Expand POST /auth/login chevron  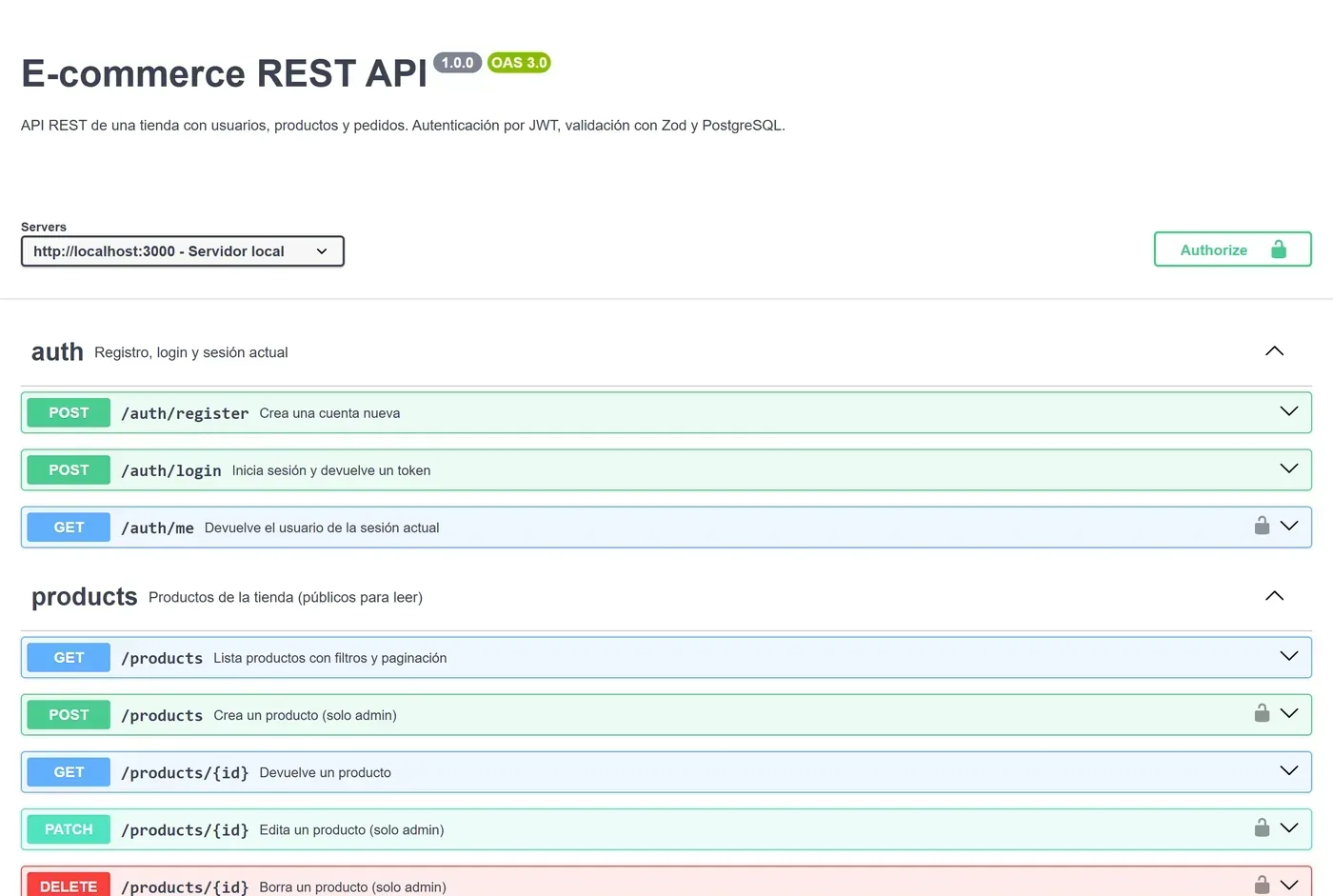(1289, 468)
